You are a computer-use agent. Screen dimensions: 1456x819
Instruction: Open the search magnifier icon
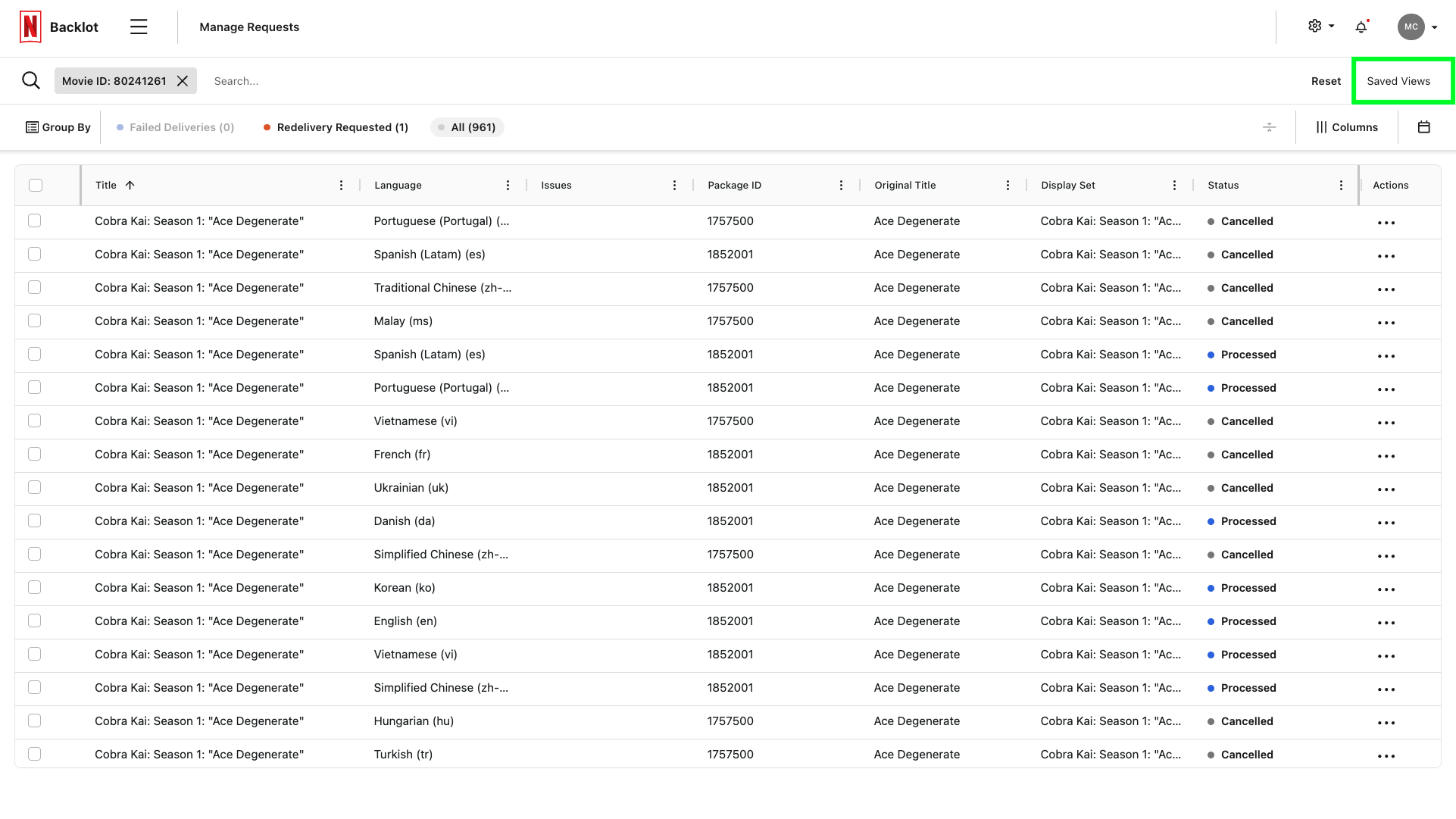click(x=31, y=80)
